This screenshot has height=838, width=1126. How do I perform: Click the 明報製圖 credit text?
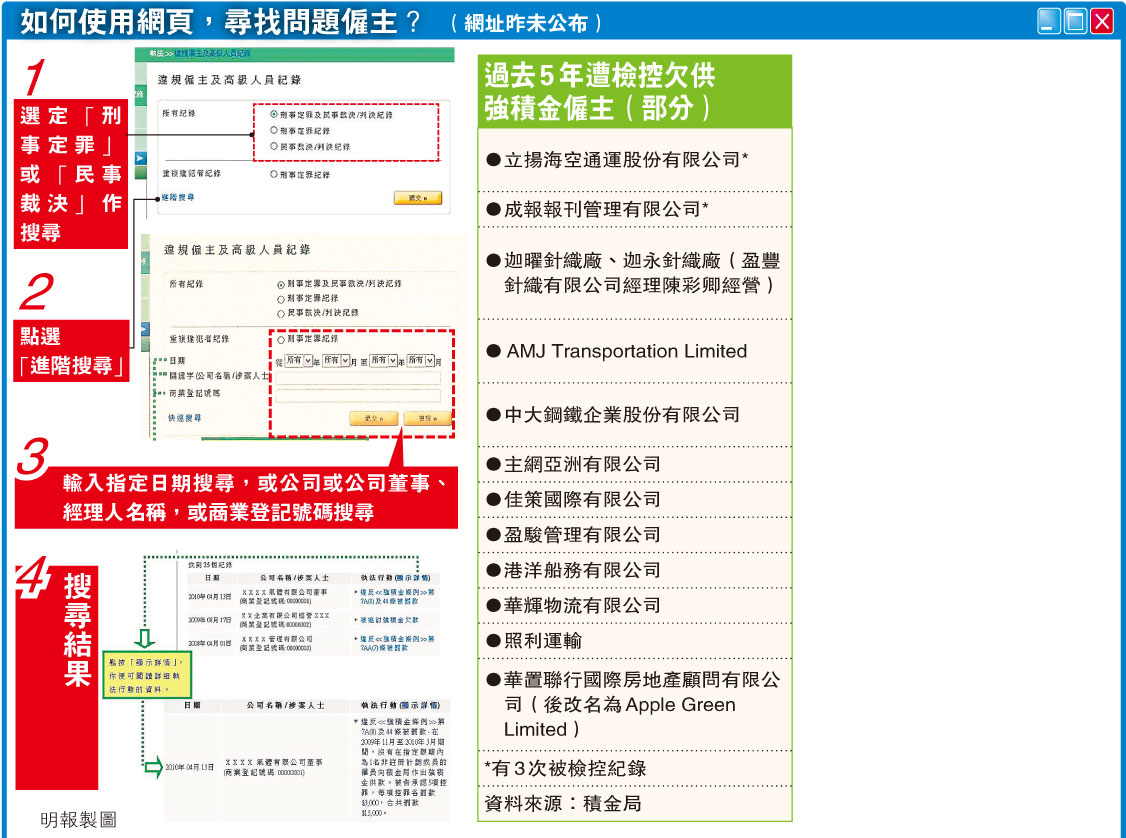pyautogui.click(x=78, y=819)
